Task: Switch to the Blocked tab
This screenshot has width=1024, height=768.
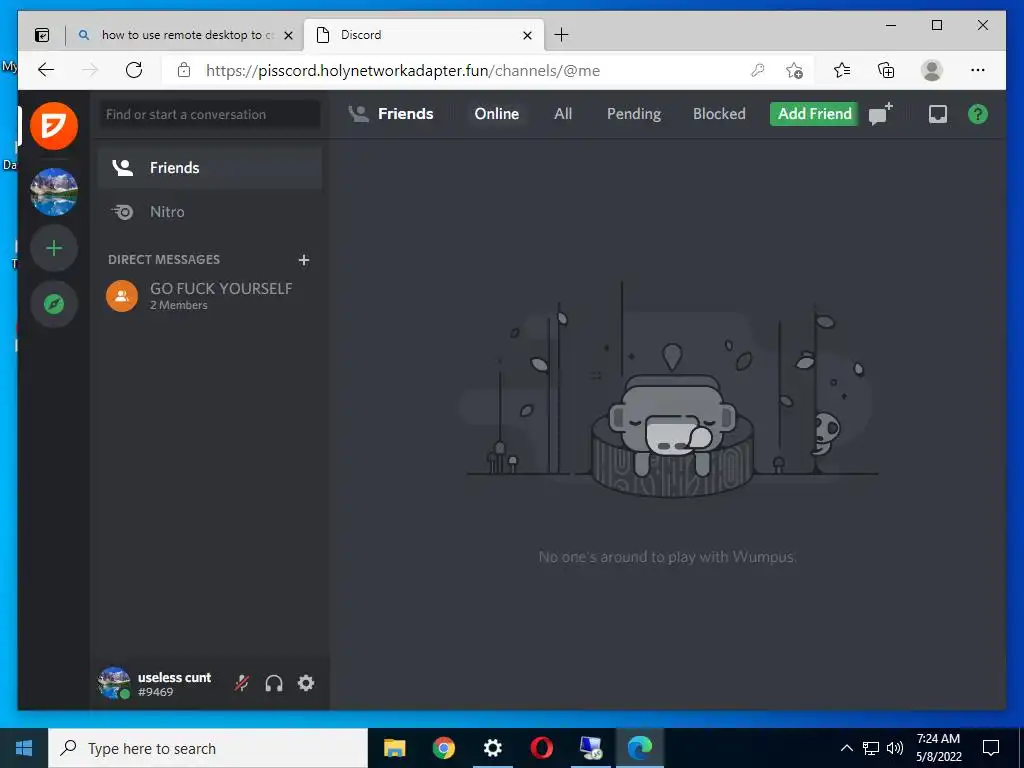Action: tap(719, 114)
